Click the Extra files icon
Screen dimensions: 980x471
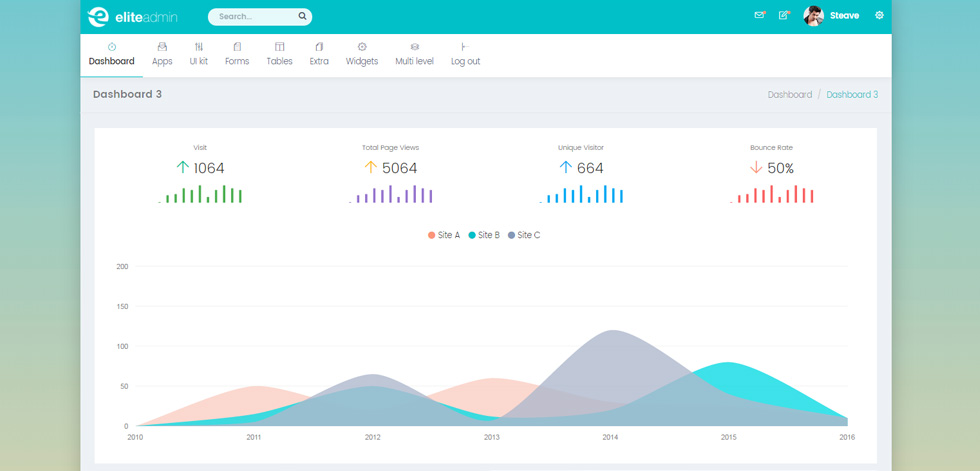(319, 47)
